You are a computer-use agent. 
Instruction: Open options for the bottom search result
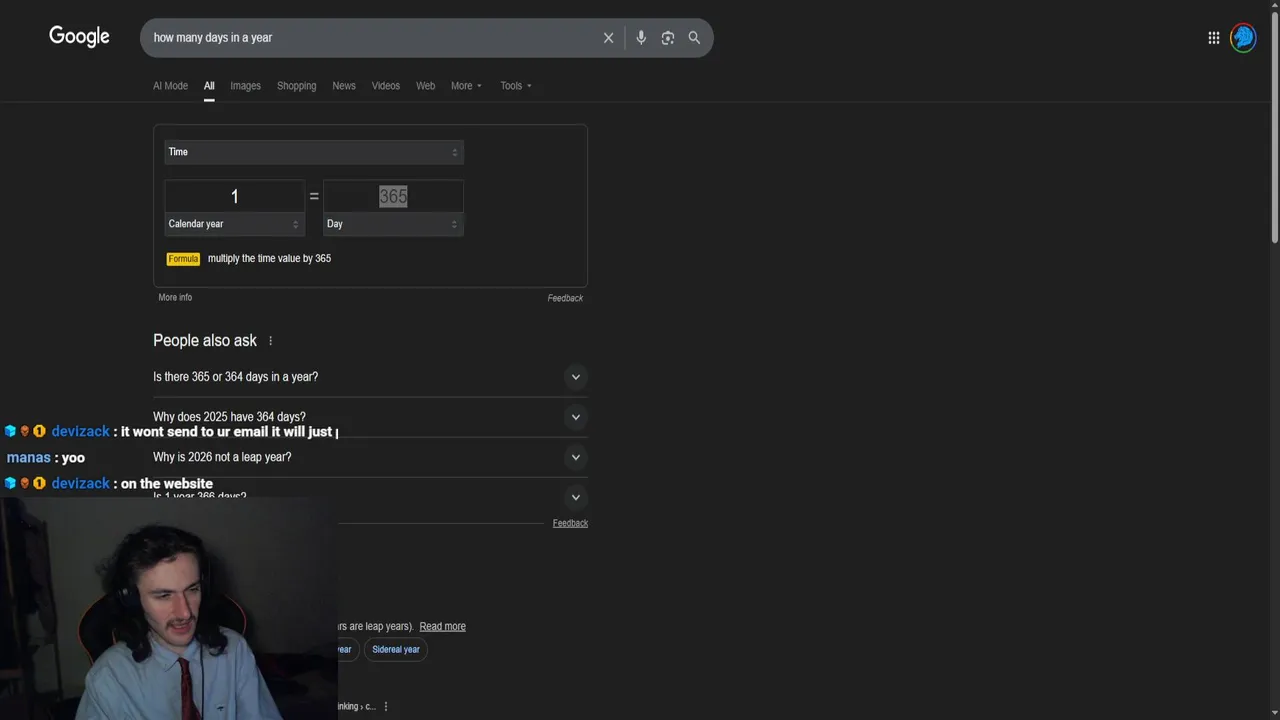click(386, 706)
